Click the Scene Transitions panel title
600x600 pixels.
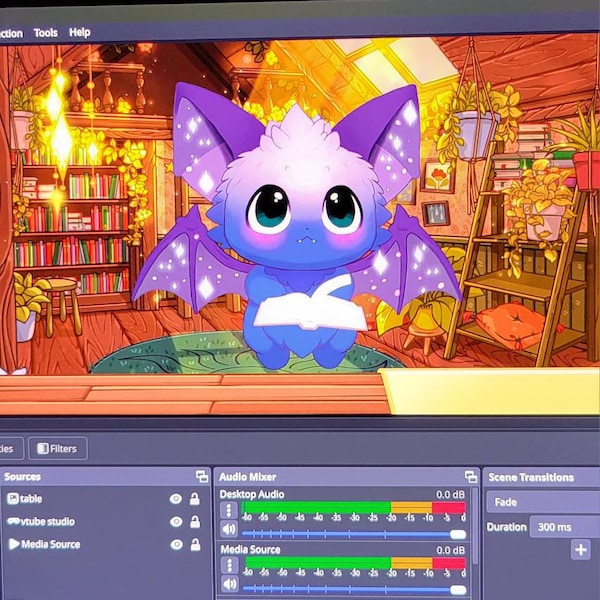click(x=531, y=478)
